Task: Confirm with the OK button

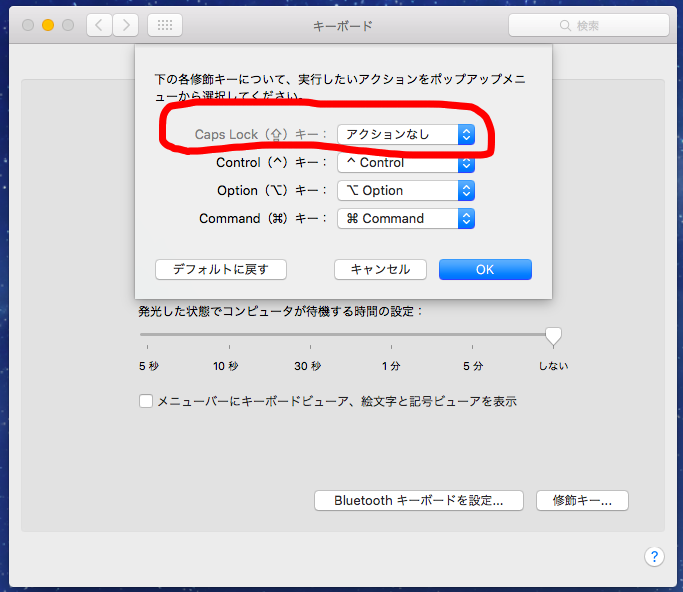Action: tap(485, 269)
